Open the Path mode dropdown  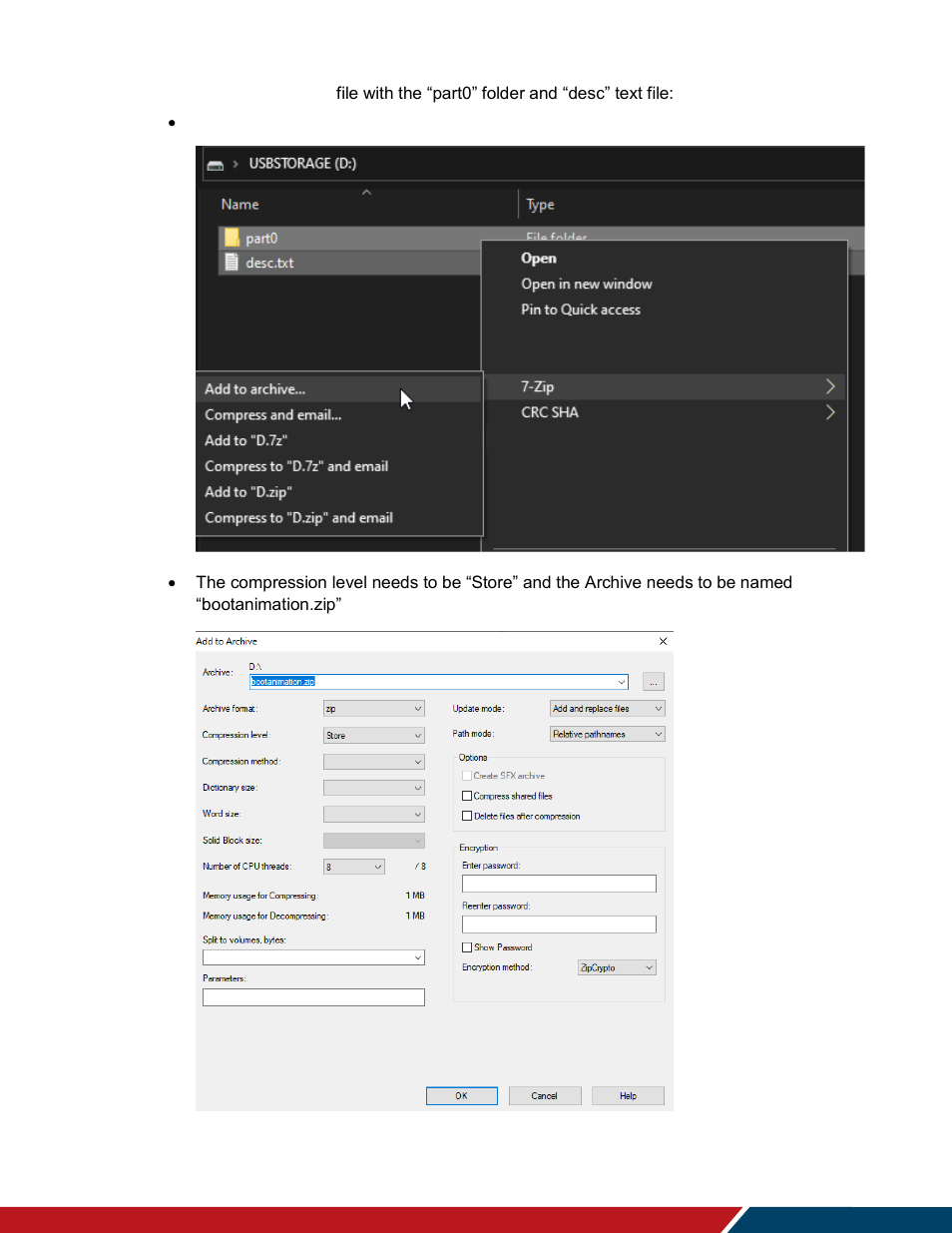607,734
